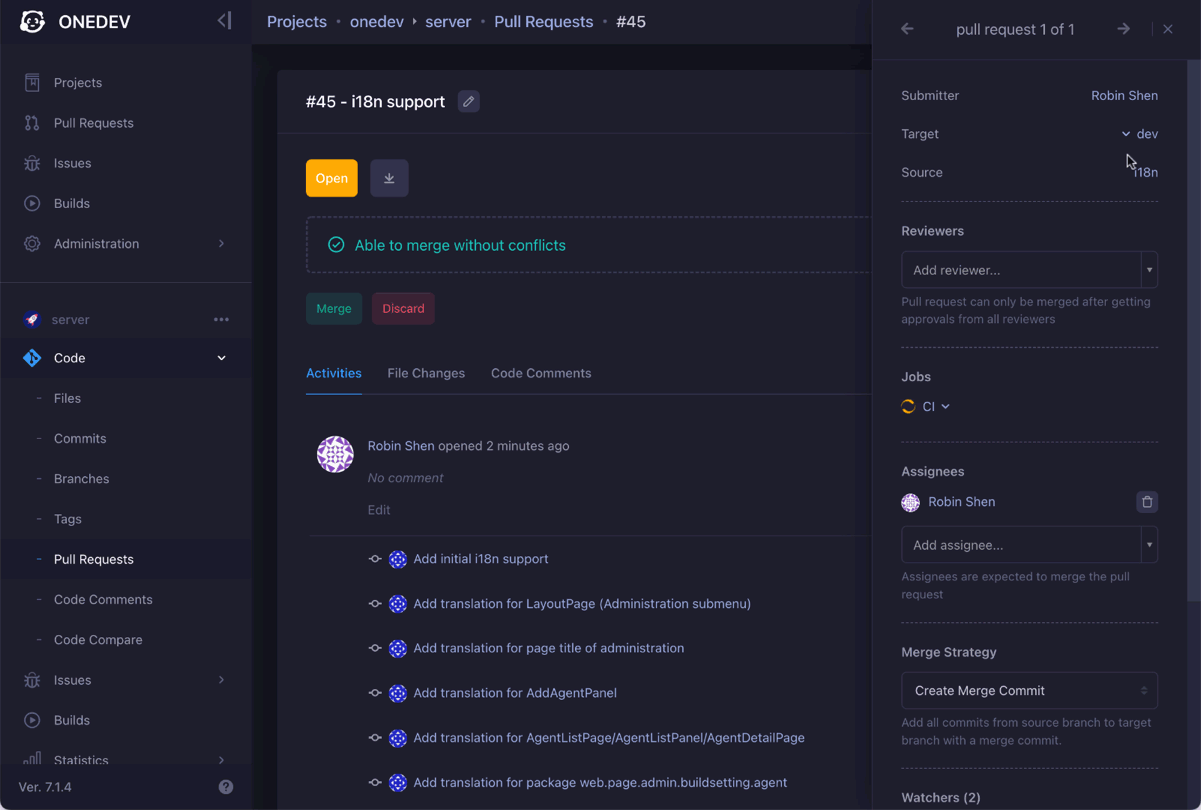Click the OneDev logo icon
This screenshot has width=1201, height=810.
tap(32, 21)
